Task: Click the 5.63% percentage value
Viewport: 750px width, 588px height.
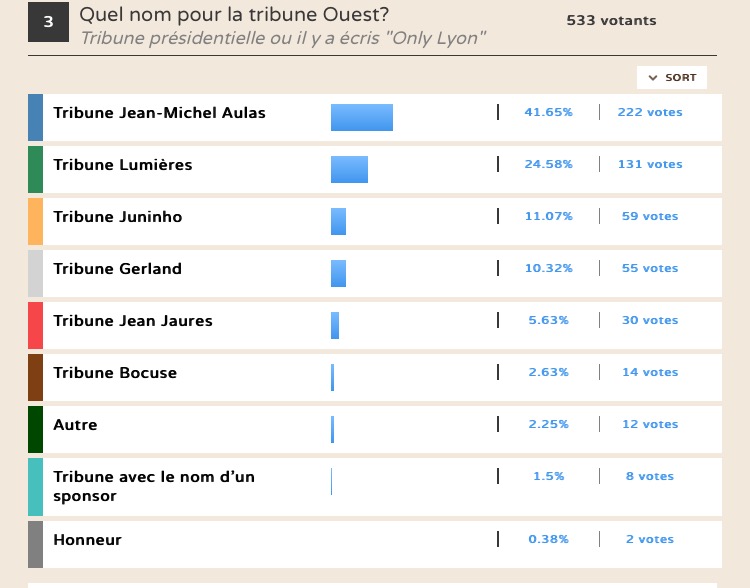Action: click(x=548, y=321)
